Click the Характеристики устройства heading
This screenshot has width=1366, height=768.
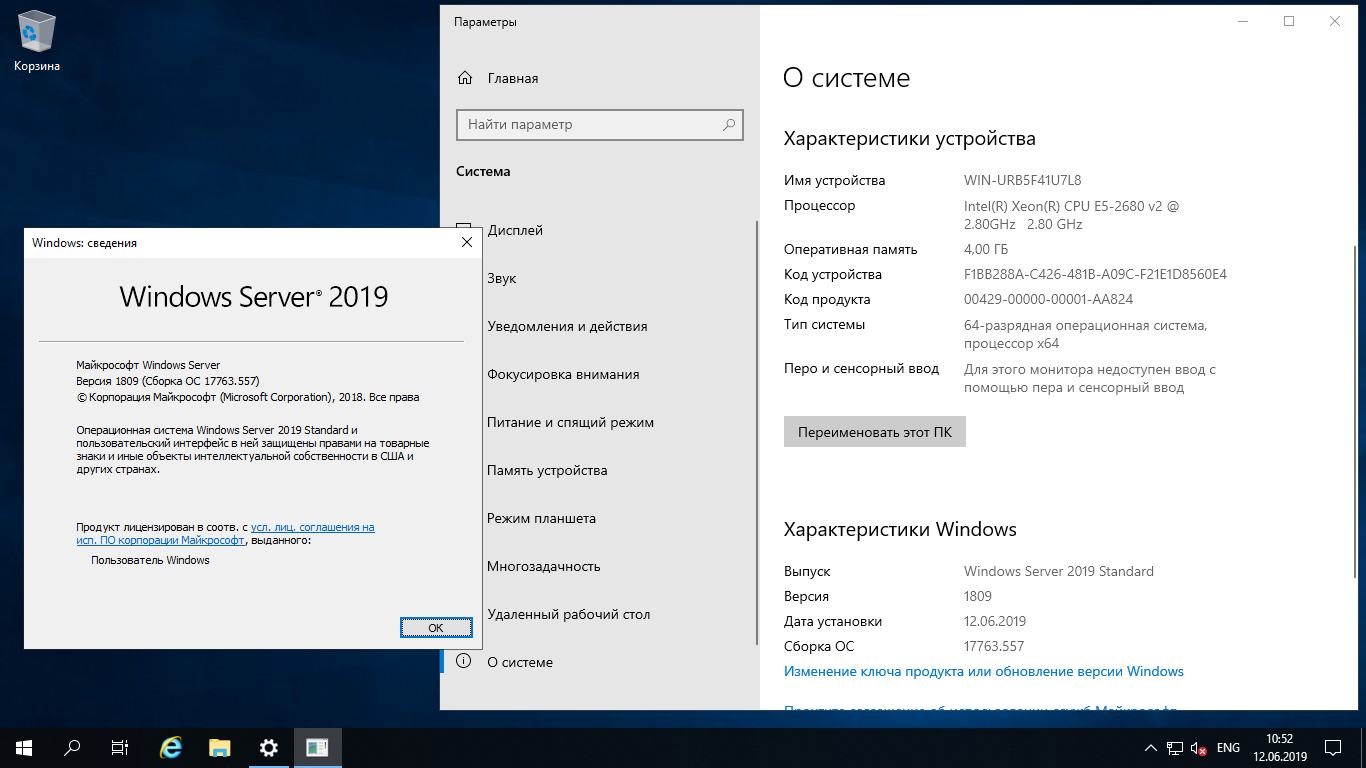tap(910, 139)
